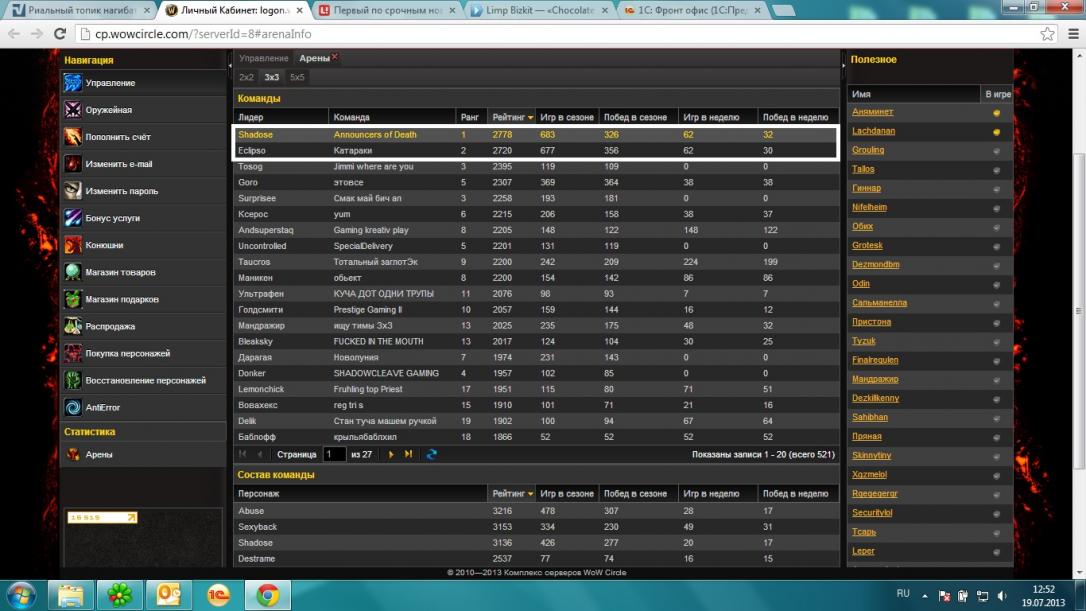This screenshot has width=1086, height=611.
Task: Click the Магазин подарков icon
Action: 73,299
